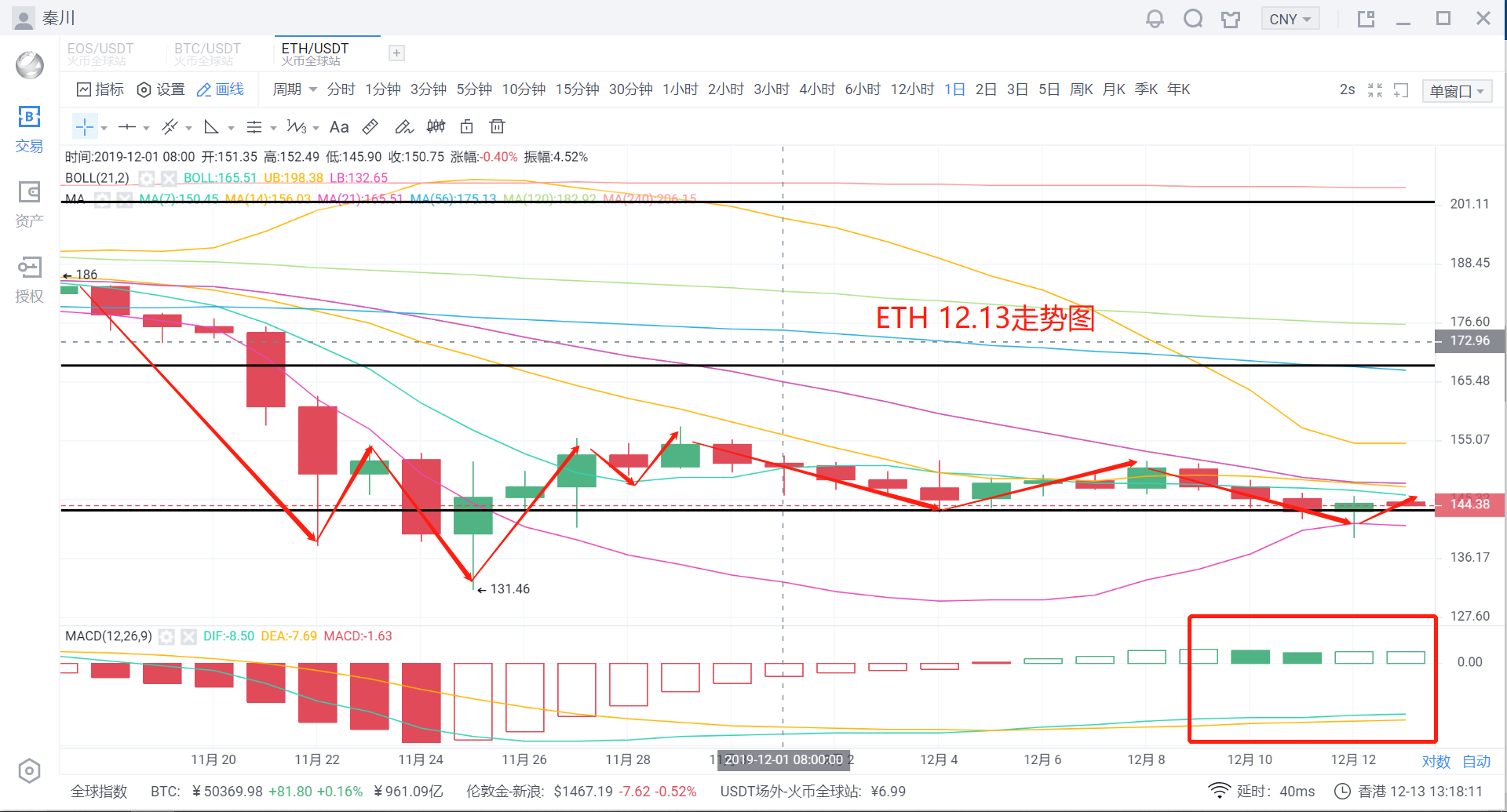The width and height of the screenshot is (1507, 812).
Task: Open the 周期 period dropdown
Action: [294, 89]
